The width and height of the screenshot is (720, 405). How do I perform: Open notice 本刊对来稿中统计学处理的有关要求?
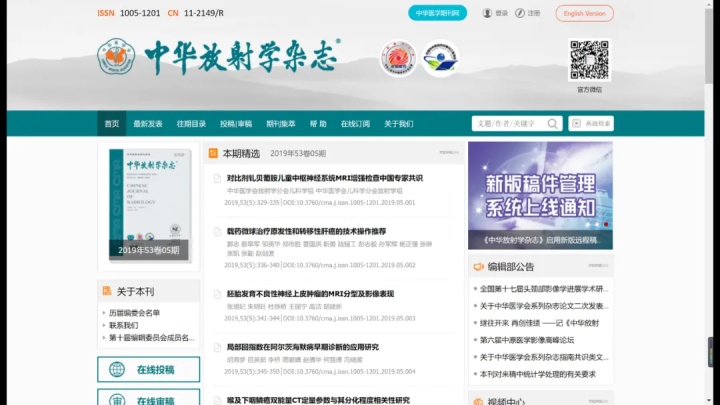[538, 374]
